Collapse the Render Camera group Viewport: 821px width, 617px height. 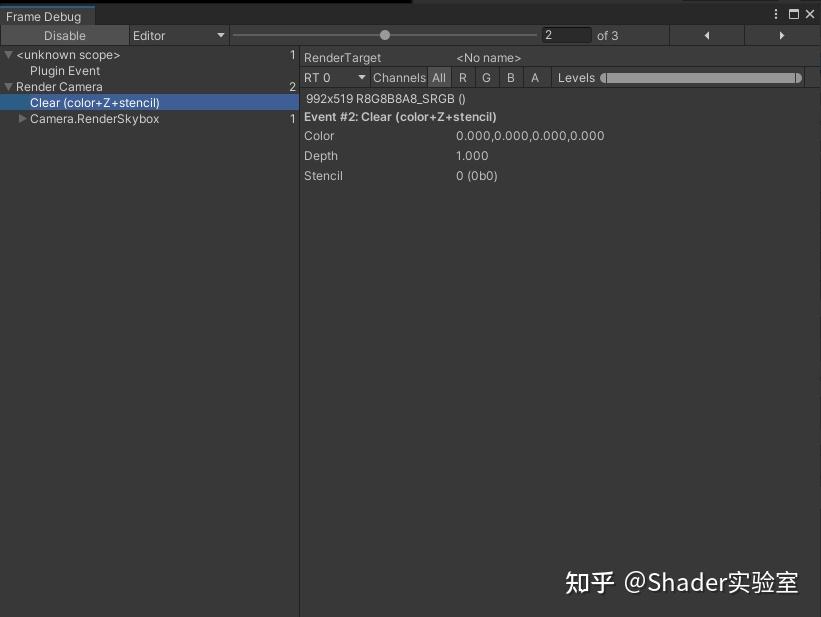(x=8, y=86)
